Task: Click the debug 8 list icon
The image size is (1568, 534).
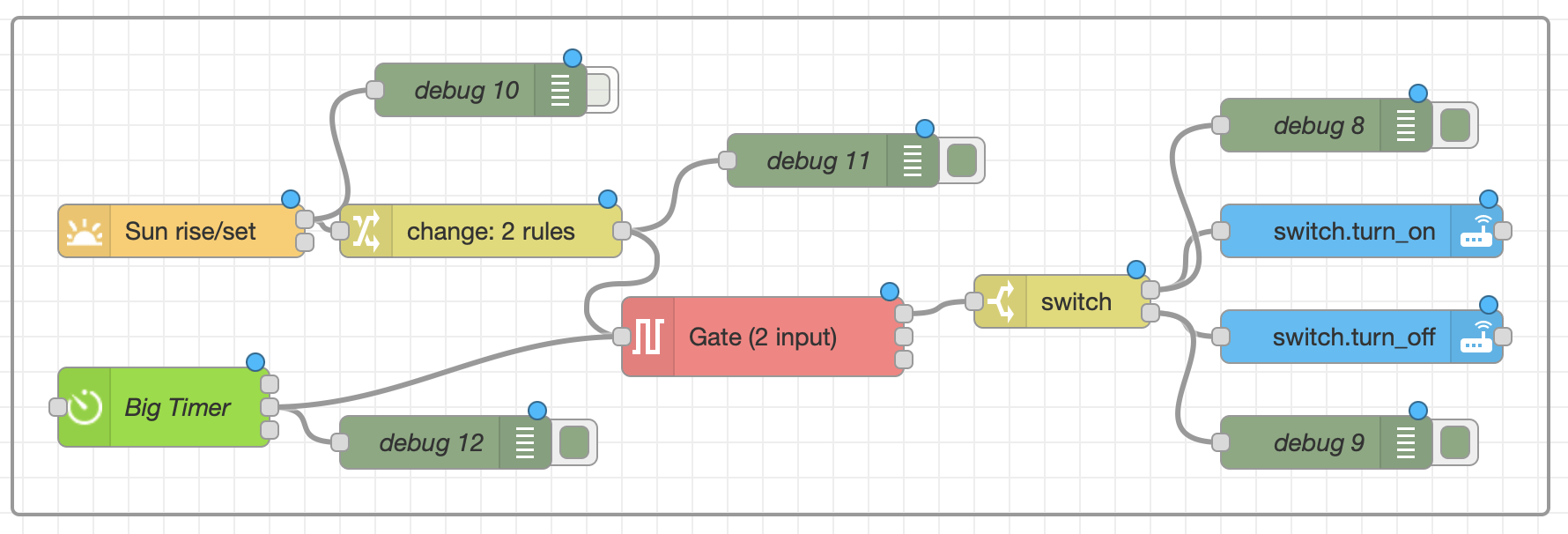Action: coord(1406,125)
